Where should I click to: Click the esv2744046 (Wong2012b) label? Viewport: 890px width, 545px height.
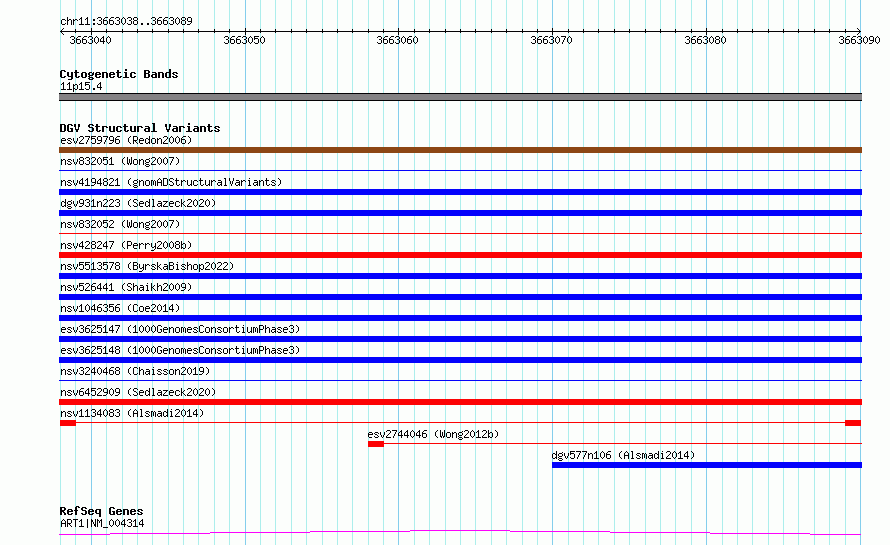click(433, 434)
